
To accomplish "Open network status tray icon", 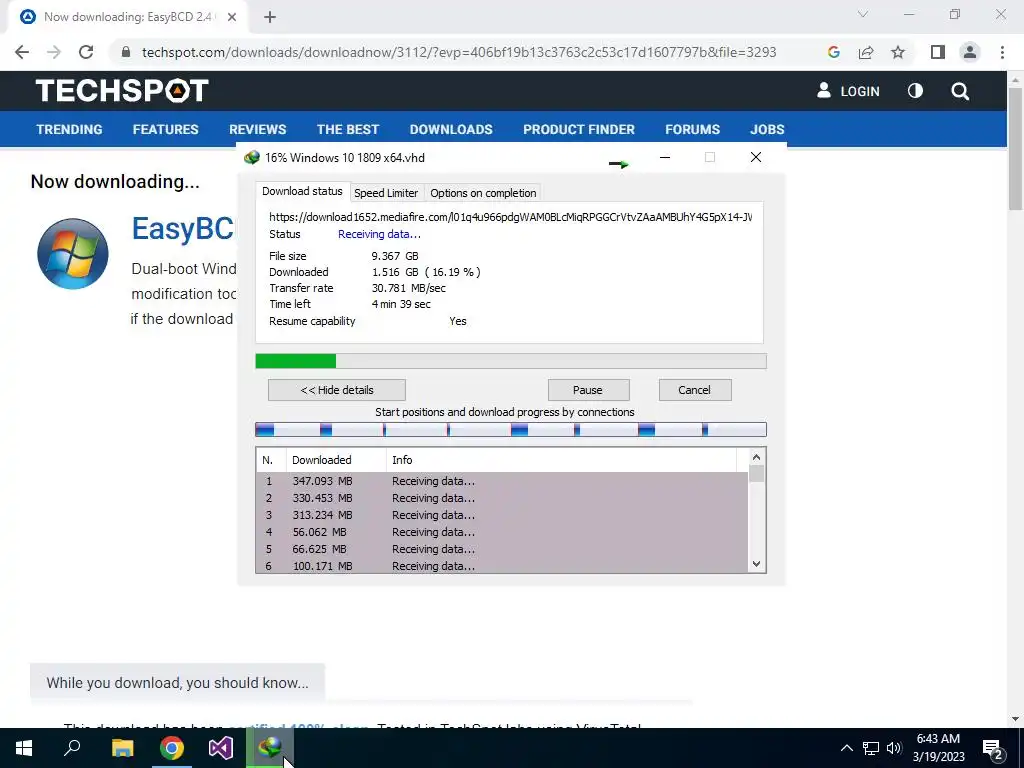I will 871,748.
